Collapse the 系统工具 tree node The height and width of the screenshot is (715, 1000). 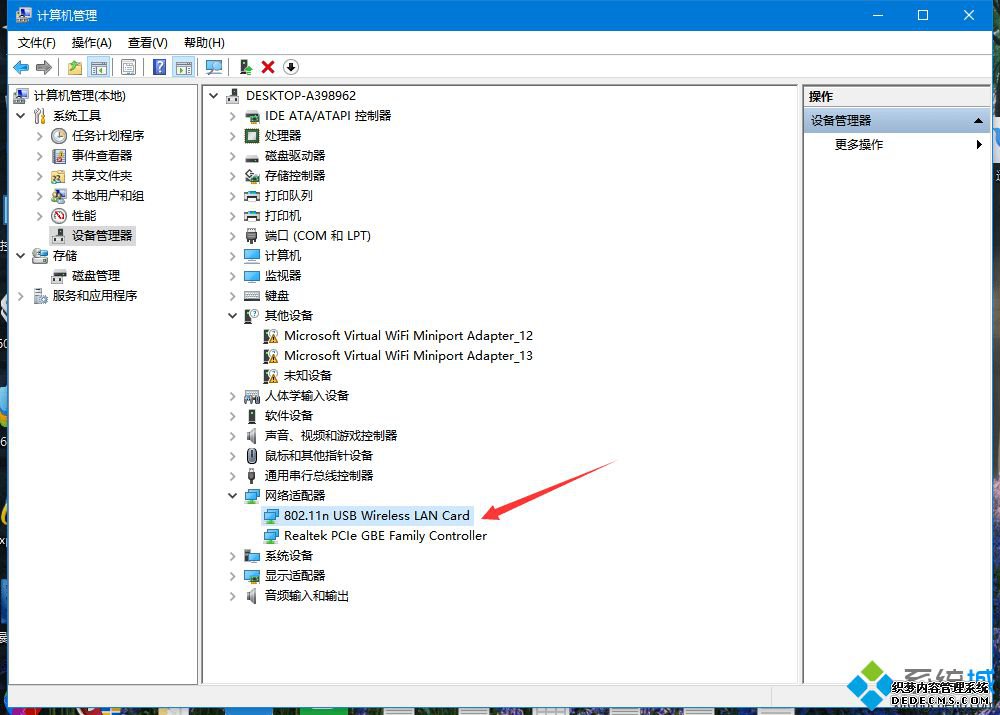(20, 115)
